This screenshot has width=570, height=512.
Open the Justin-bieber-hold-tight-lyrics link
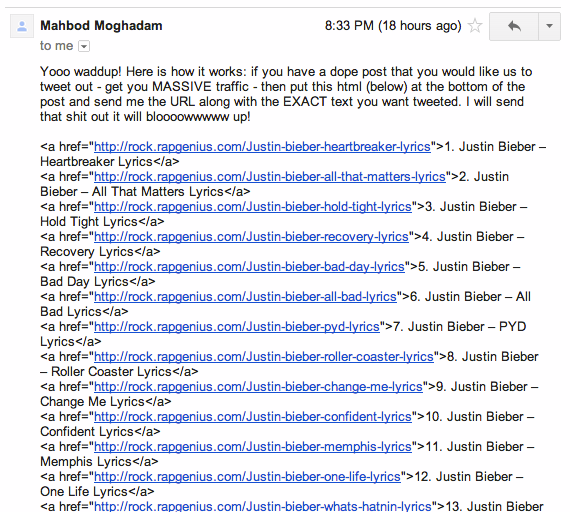253,207
